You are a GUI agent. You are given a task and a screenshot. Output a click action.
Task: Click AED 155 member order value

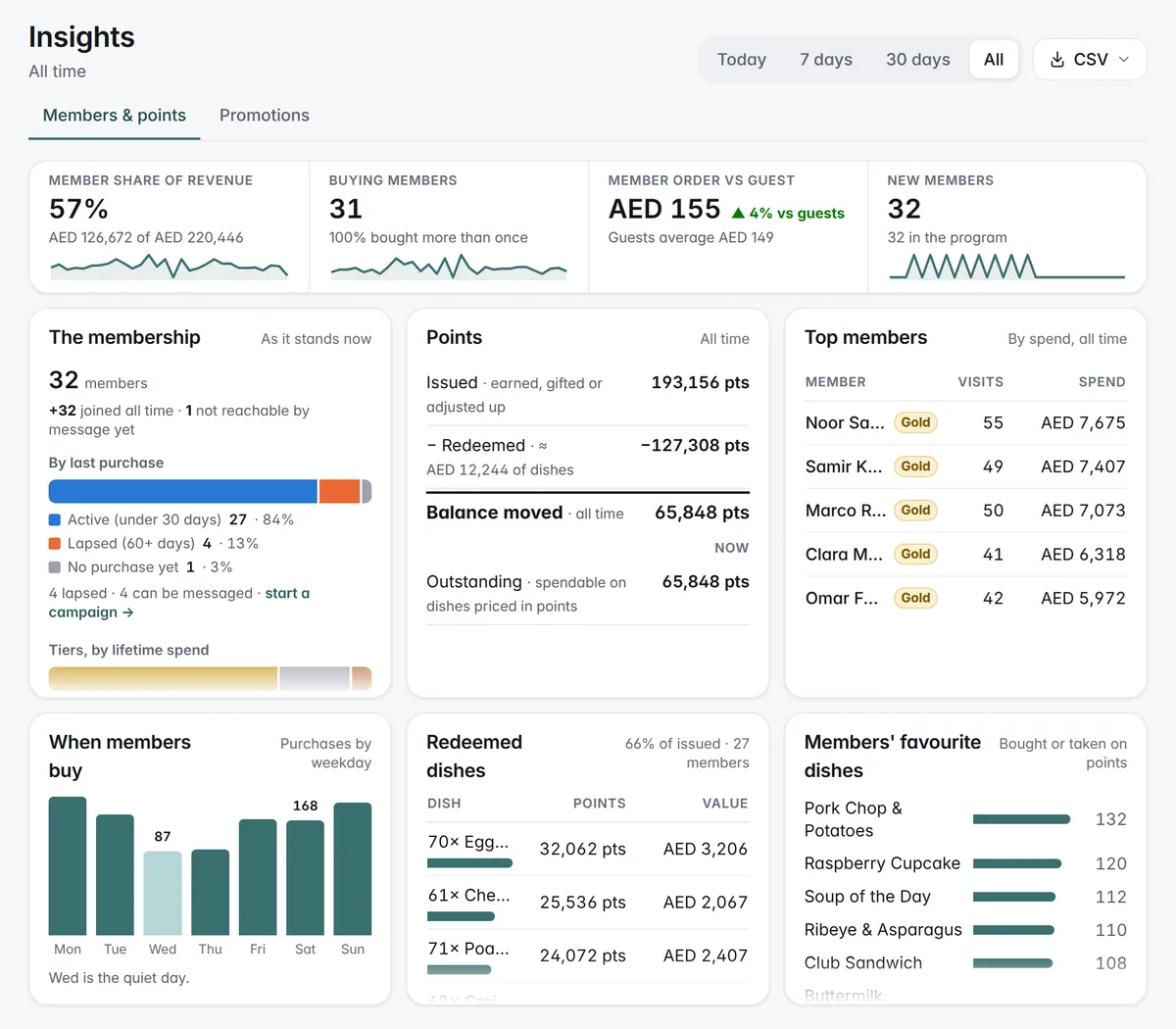coord(664,209)
